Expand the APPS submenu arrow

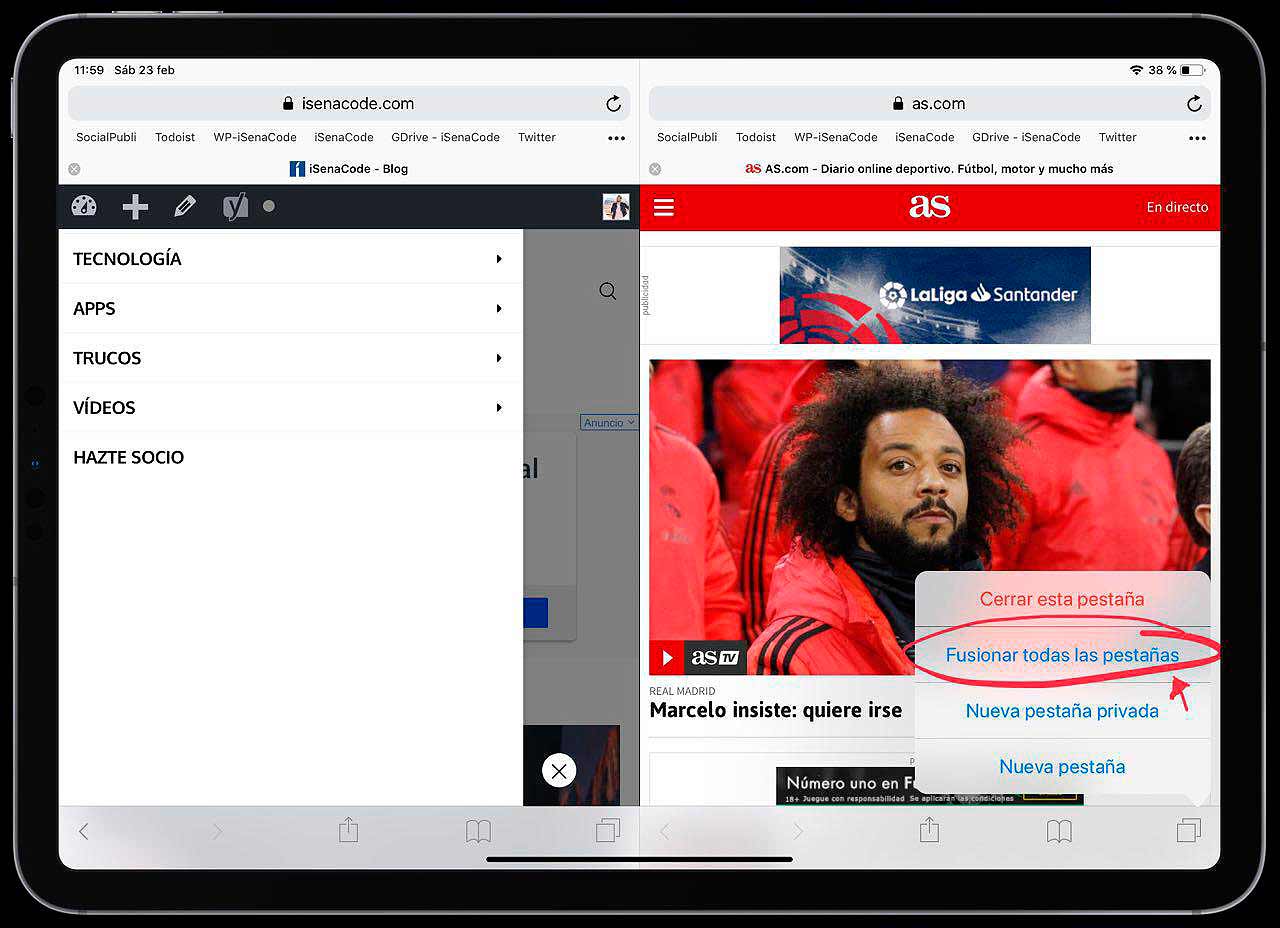click(499, 309)
